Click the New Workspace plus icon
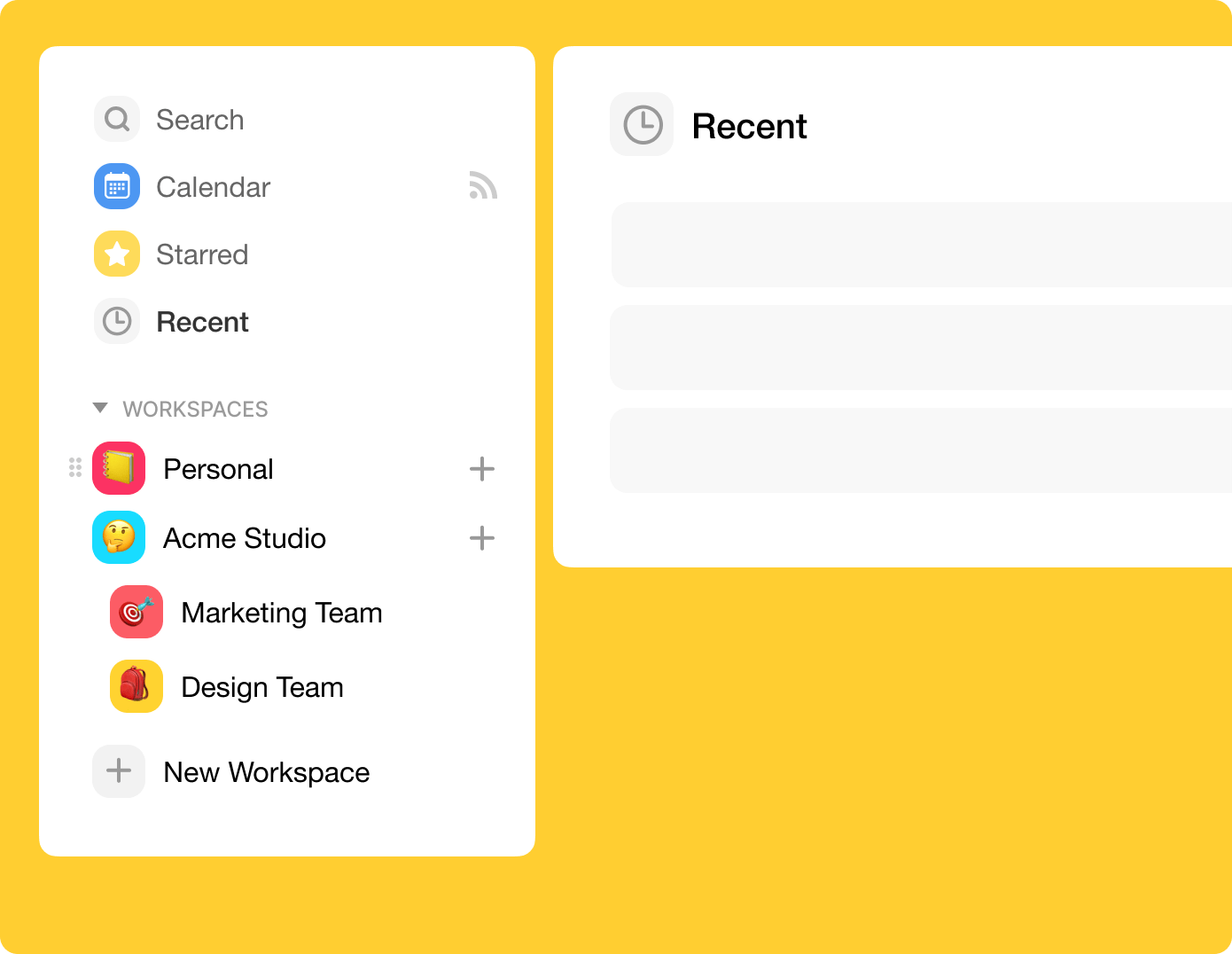The width and height of the screenshot is (1232, 954). click(119, 771)
